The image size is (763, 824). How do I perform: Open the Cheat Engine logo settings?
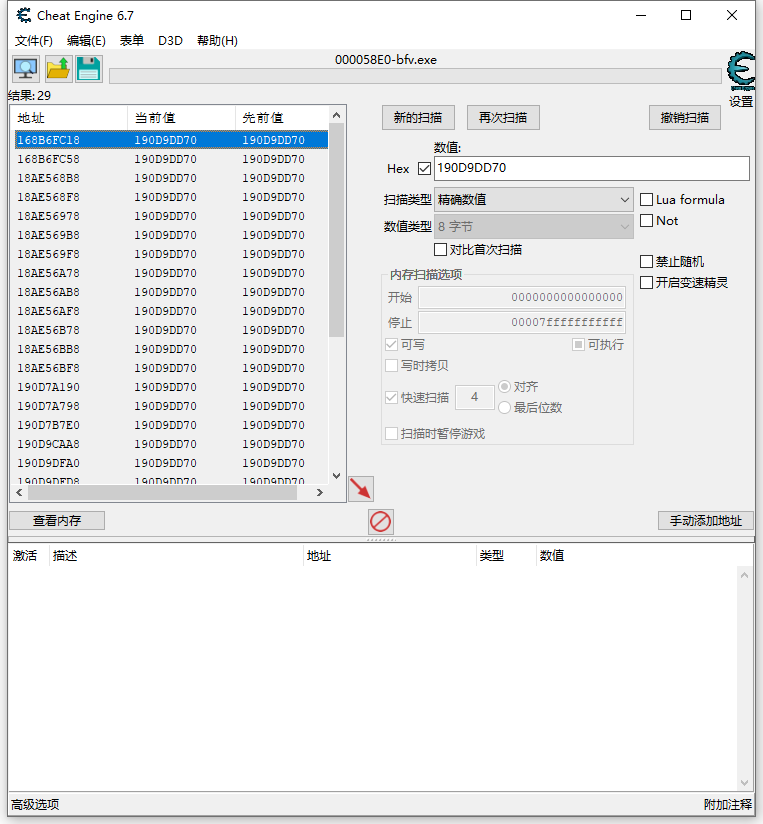tap(741, 71)
